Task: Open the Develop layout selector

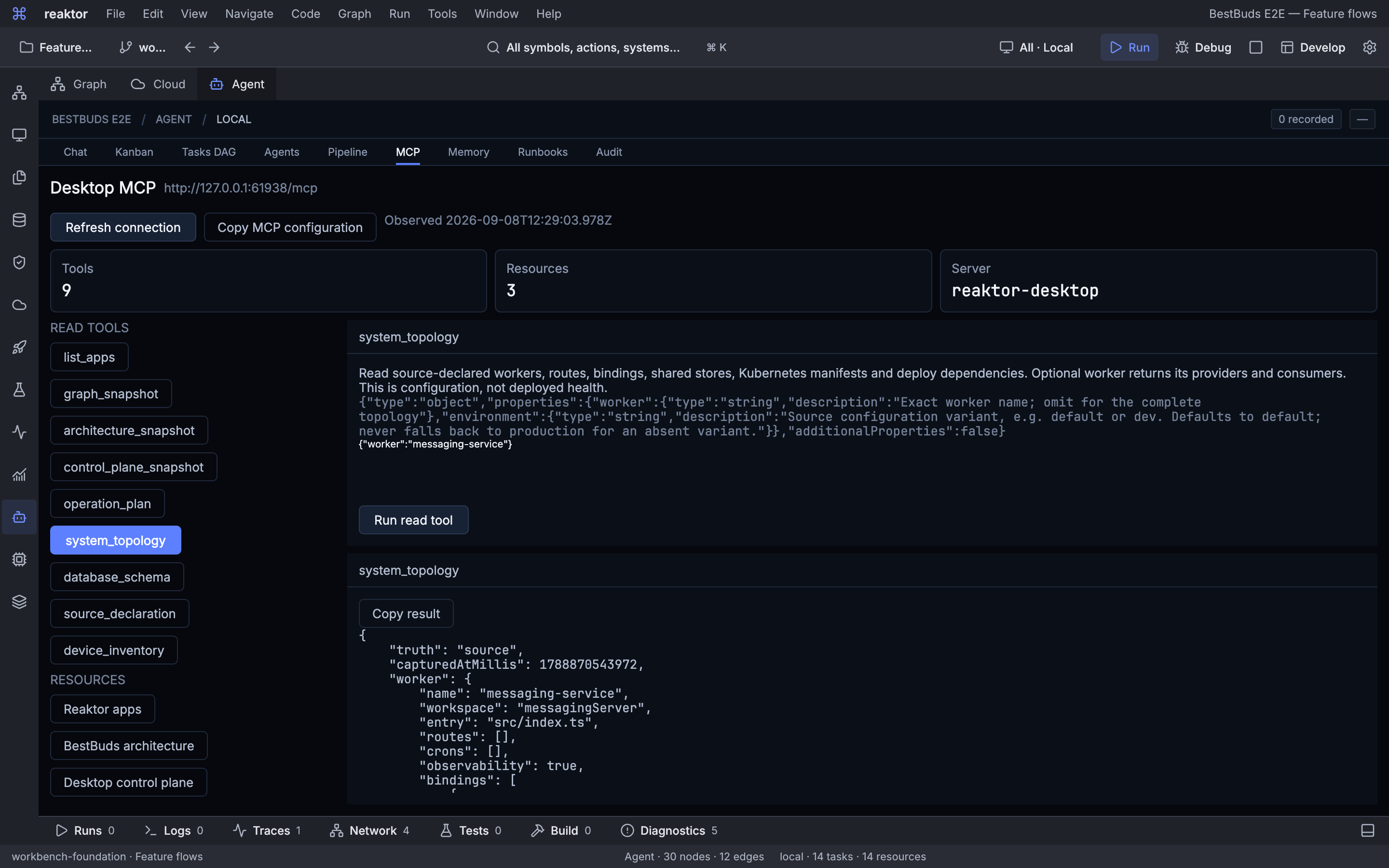Action: (x=1313, y=47)
